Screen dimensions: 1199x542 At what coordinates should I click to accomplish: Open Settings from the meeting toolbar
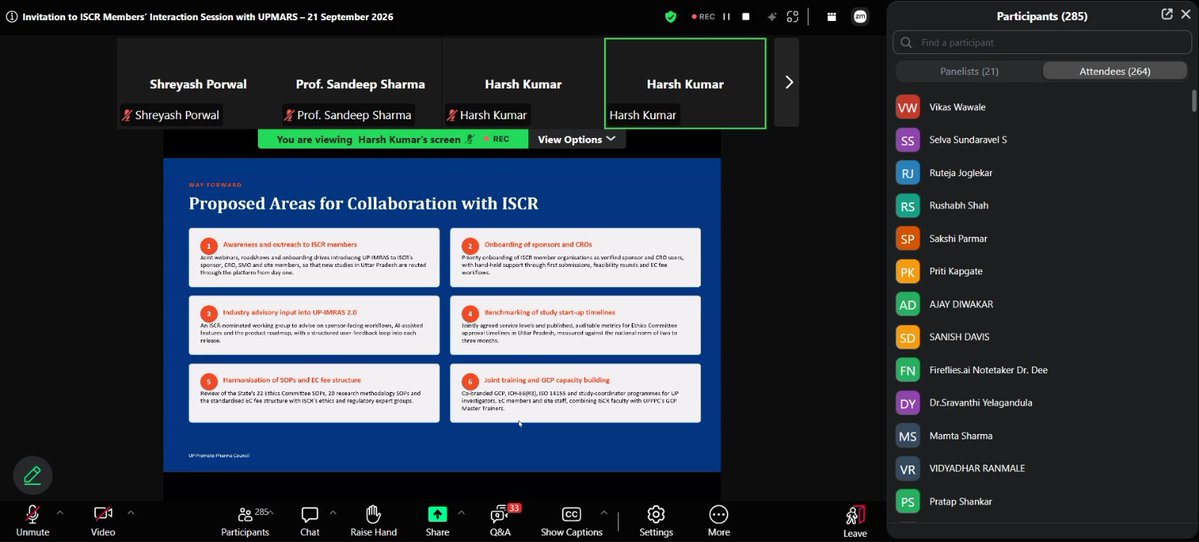click(656, 521)
